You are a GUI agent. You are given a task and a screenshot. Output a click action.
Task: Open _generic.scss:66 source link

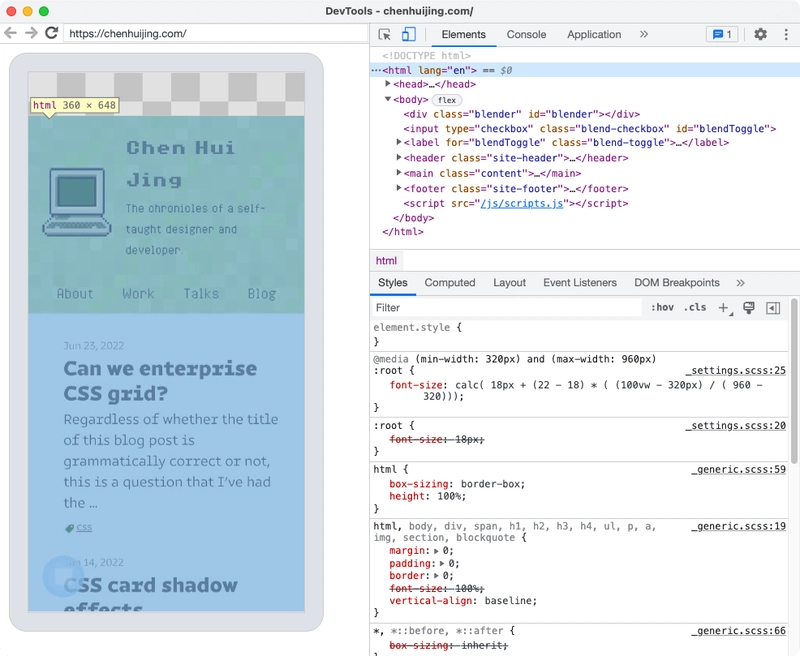(738, 631)
